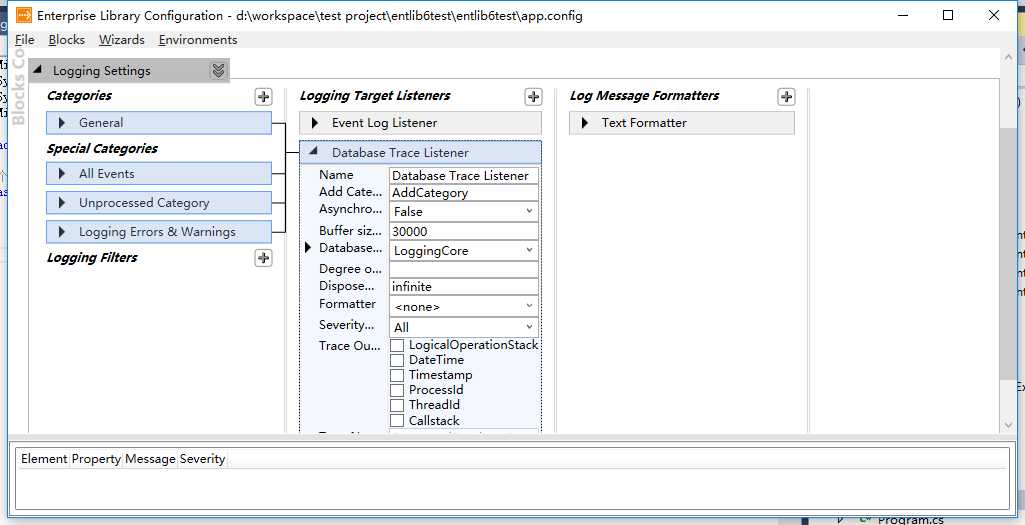Click the Message column header
This screenshot has width=1025, height=525.
150,459
